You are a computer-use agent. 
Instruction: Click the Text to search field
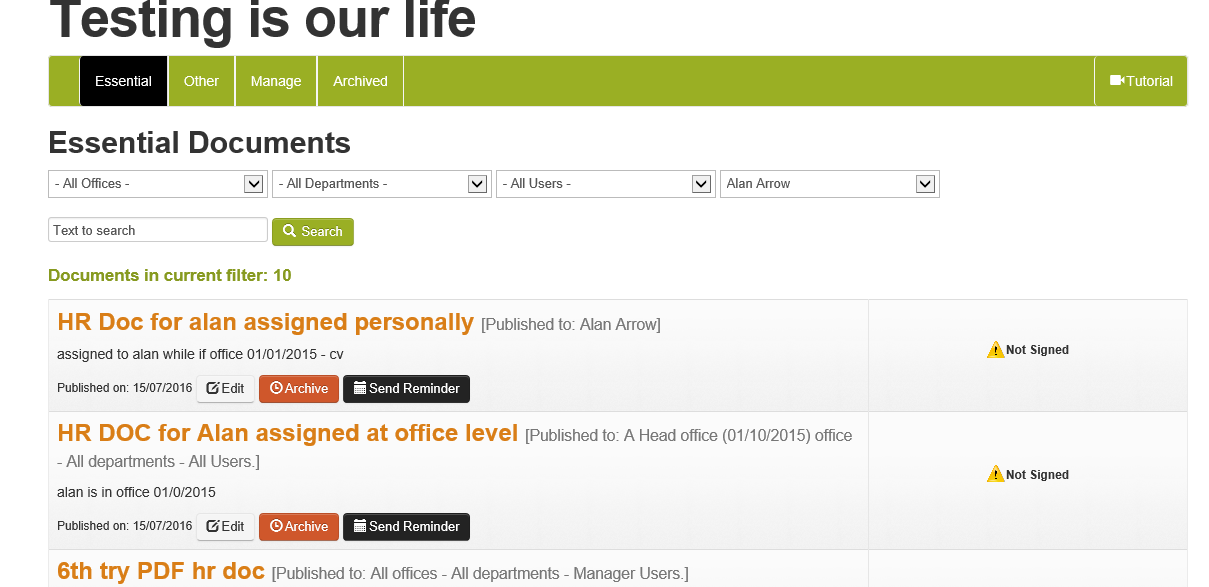pyautogui.click(x=157, y=230)
